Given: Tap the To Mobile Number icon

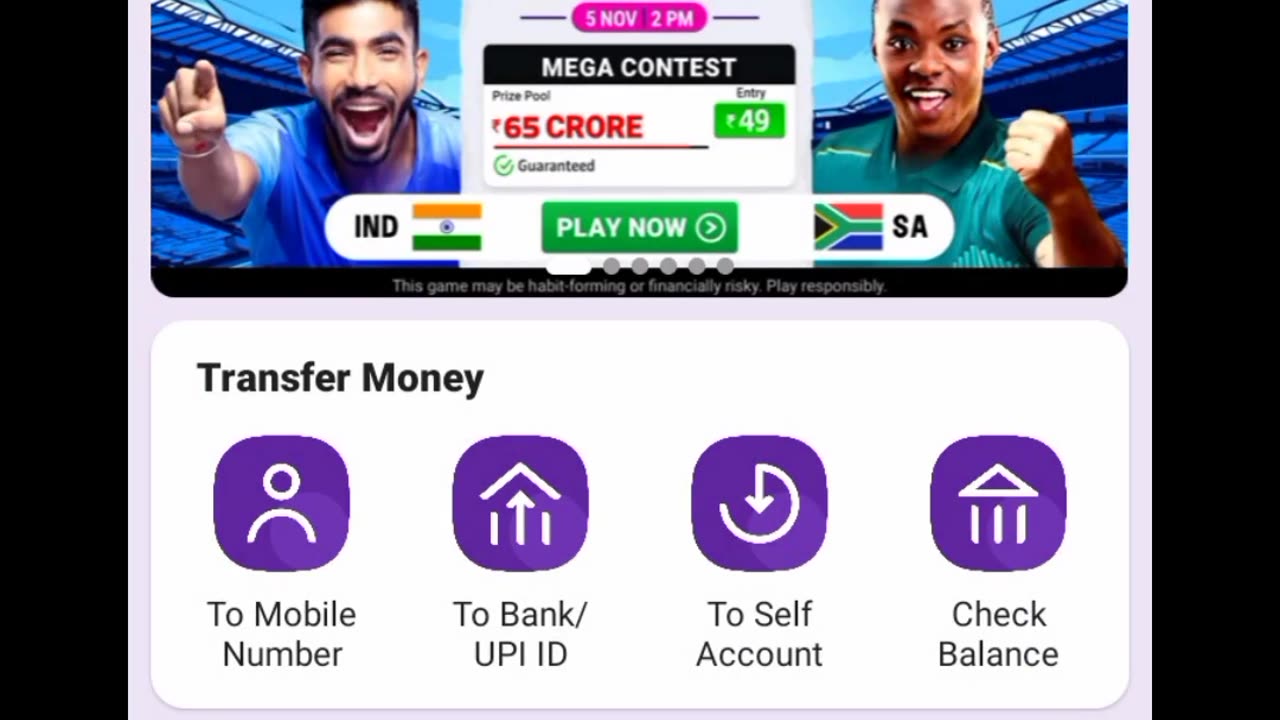Looking at the screenshot, I should [282, 503].
